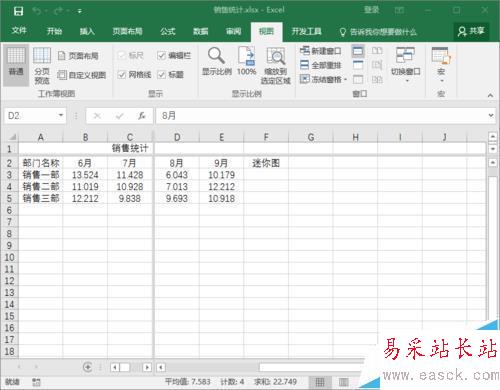The image size is (500, 390).
Task: Click the formula bar showing 8月
Action: pyautogui.click(x=320, y=116)
